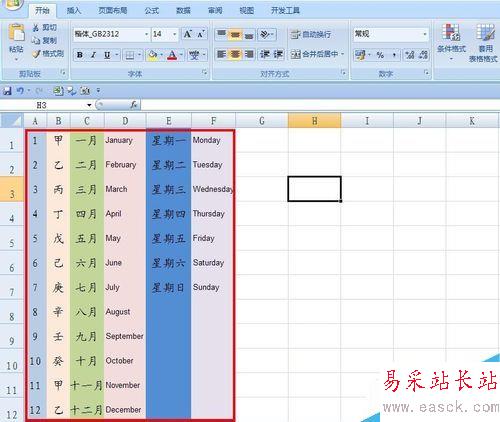Expand the Name Box dropdown
Screen dimensions: 500x422
click(x=89, y=105)
